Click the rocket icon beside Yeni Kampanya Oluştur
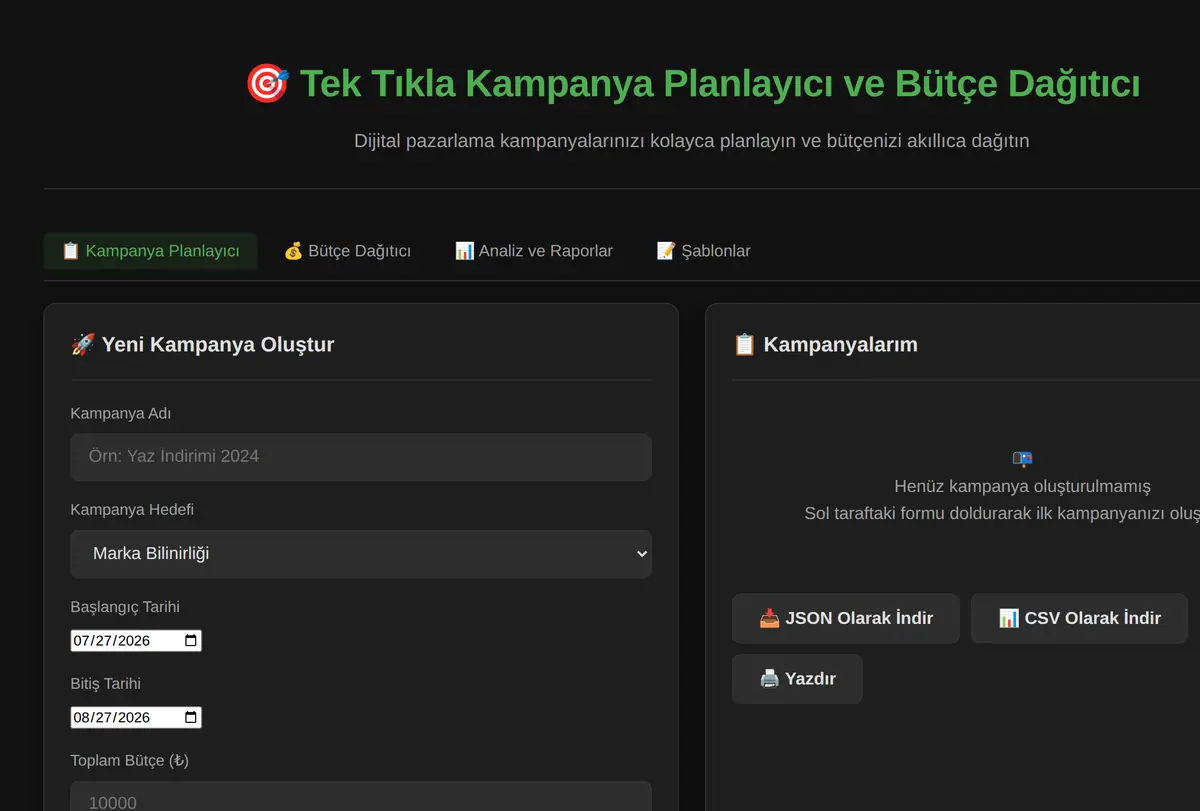 tap(82, 345)
